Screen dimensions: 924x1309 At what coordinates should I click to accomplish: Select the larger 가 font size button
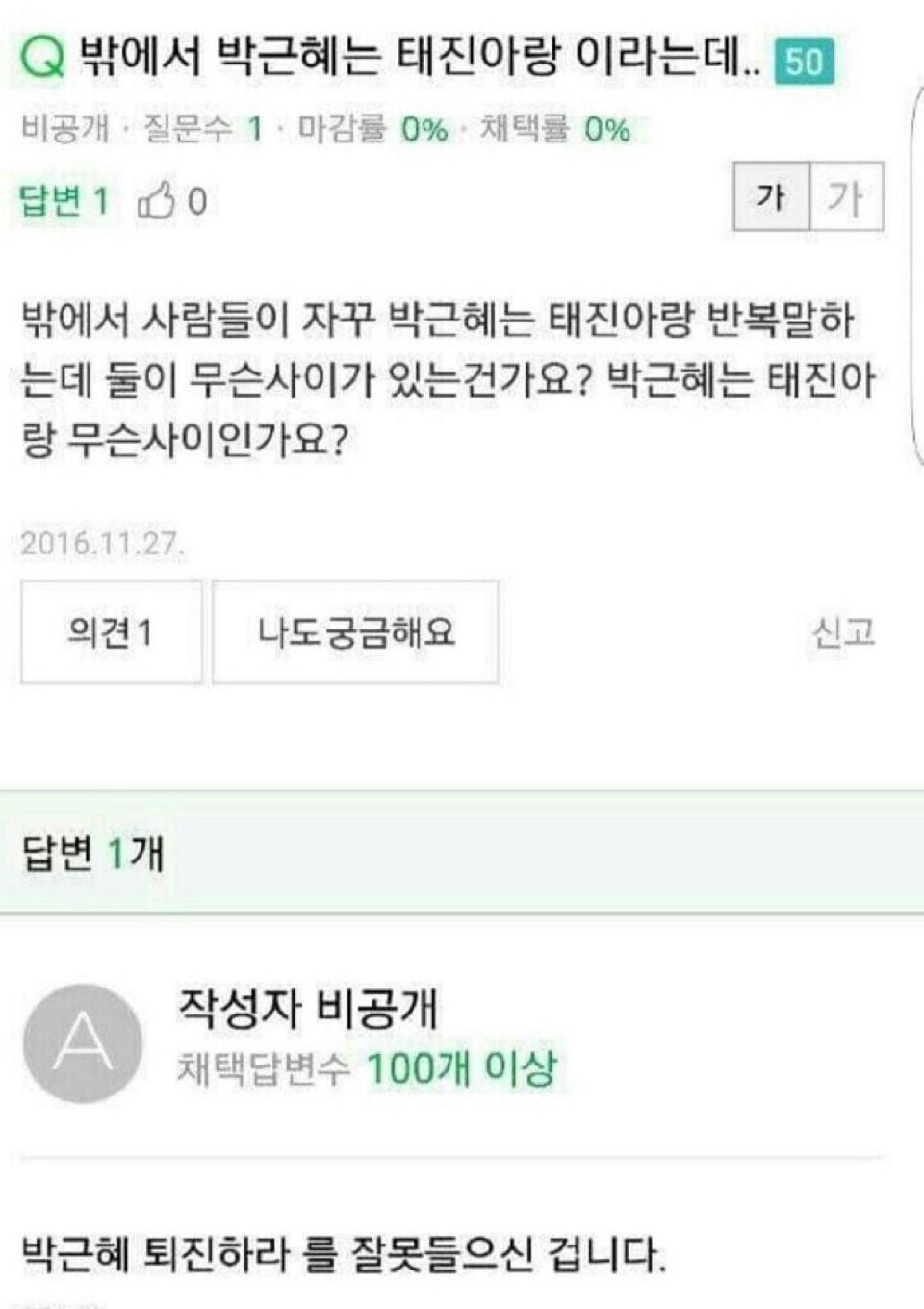tap(846, 196)
